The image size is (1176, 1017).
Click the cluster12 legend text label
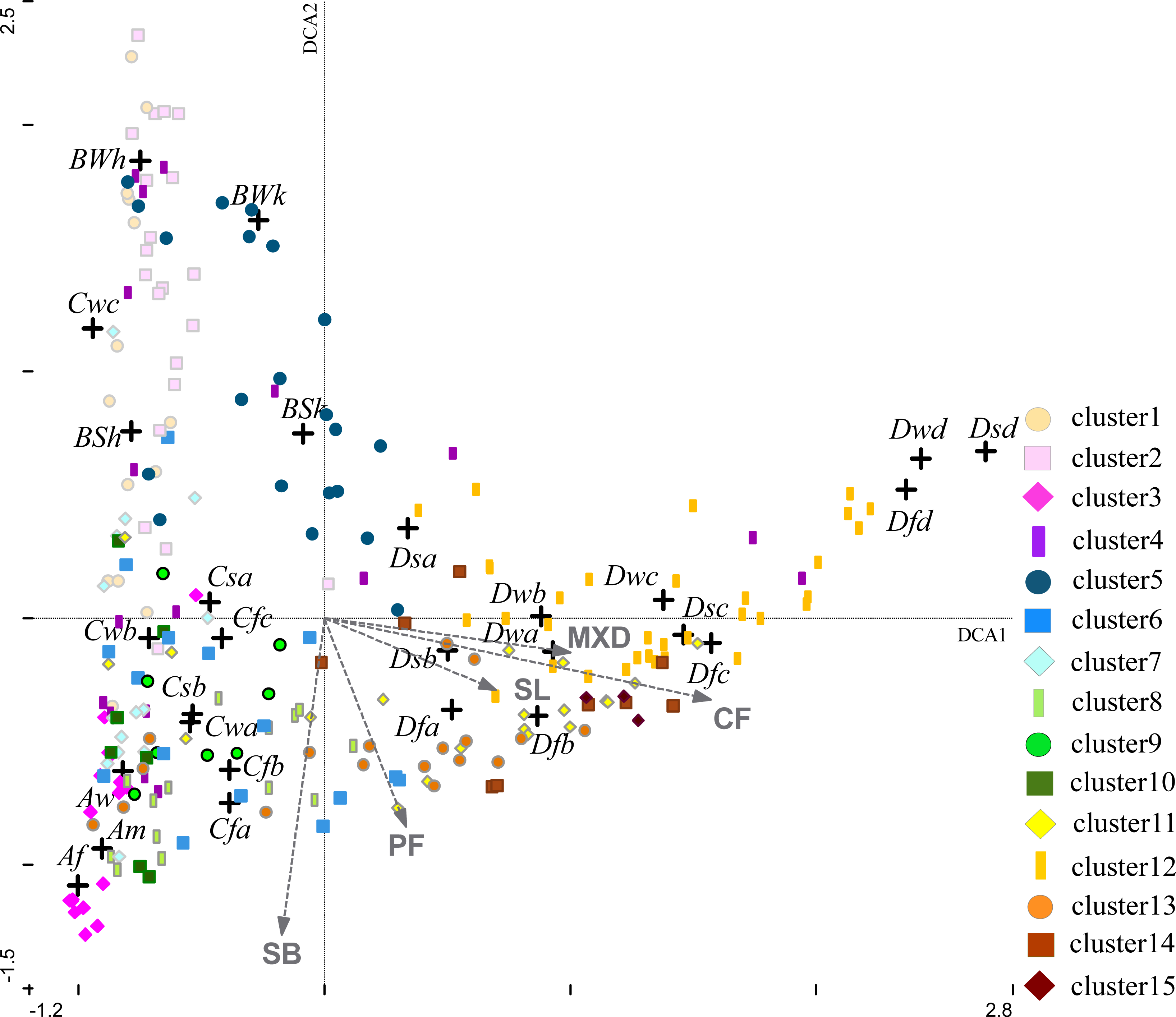[x=1122, y=867]
